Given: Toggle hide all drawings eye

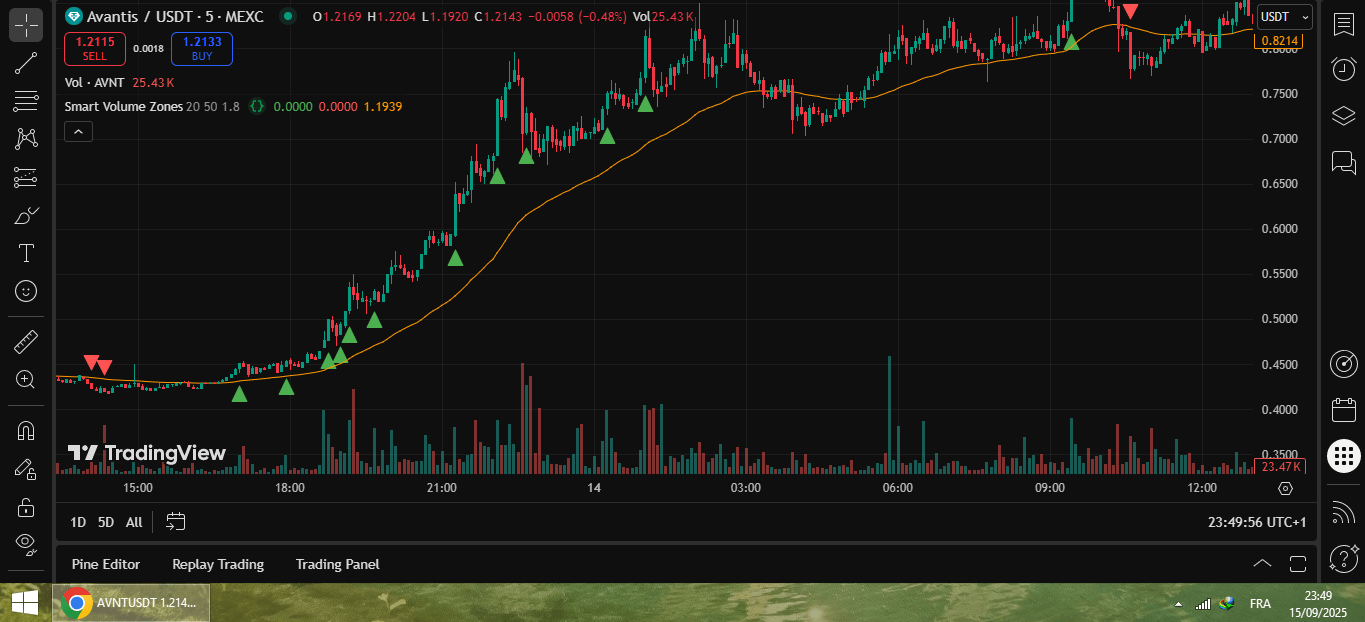Looking at the screenshot, I should coord(26,545).
